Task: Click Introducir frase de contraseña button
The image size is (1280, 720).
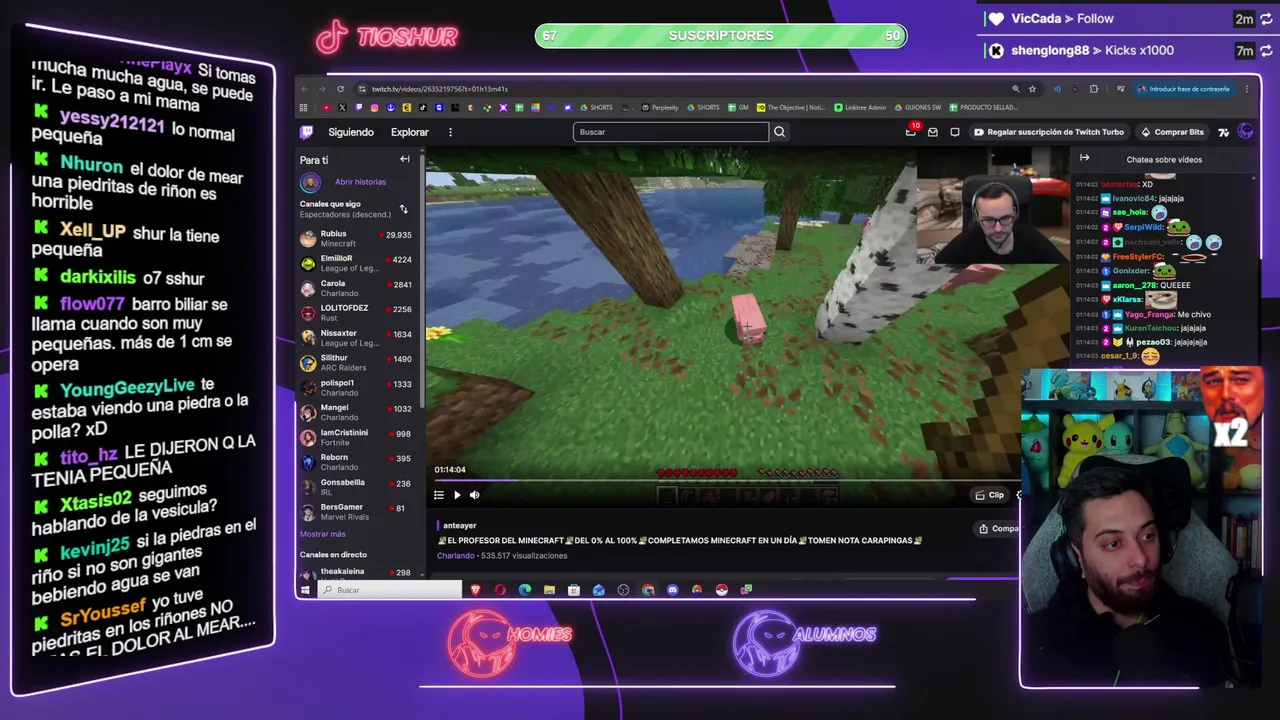Action: (x=1183, y=89)
